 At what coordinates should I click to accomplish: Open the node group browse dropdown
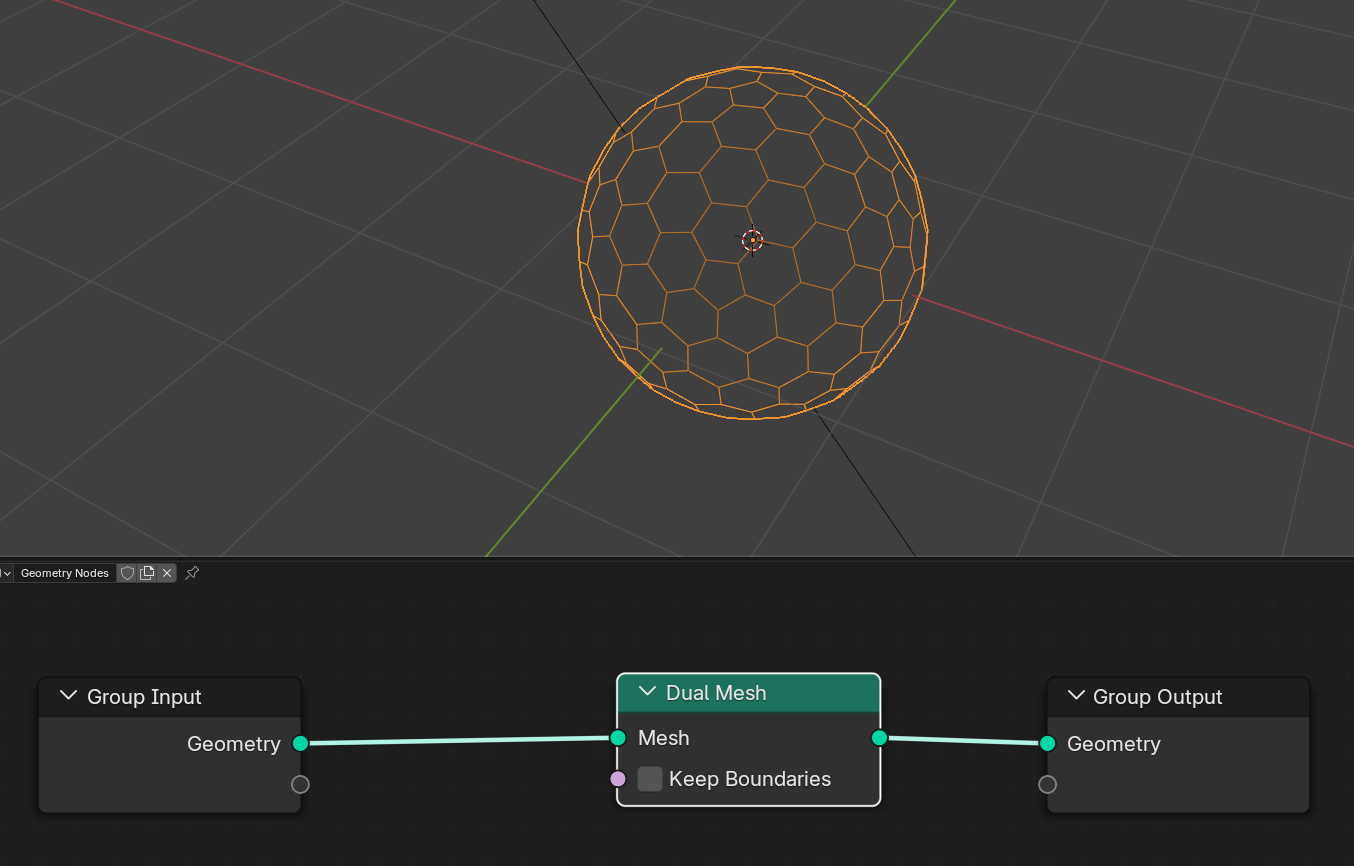pos(6,573)
